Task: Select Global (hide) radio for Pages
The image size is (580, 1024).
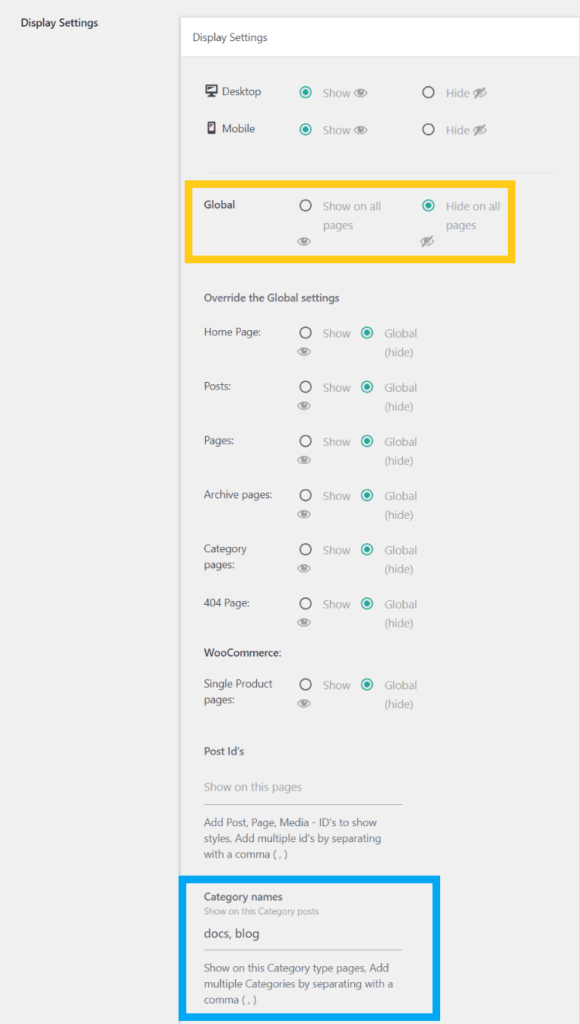Action: tap(367, 441)
